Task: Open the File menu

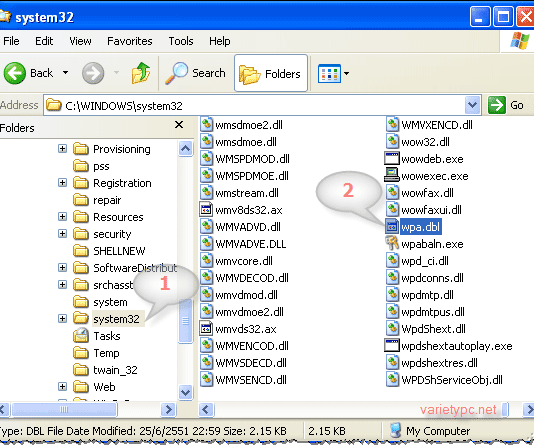Action: (x=11, y=41)
